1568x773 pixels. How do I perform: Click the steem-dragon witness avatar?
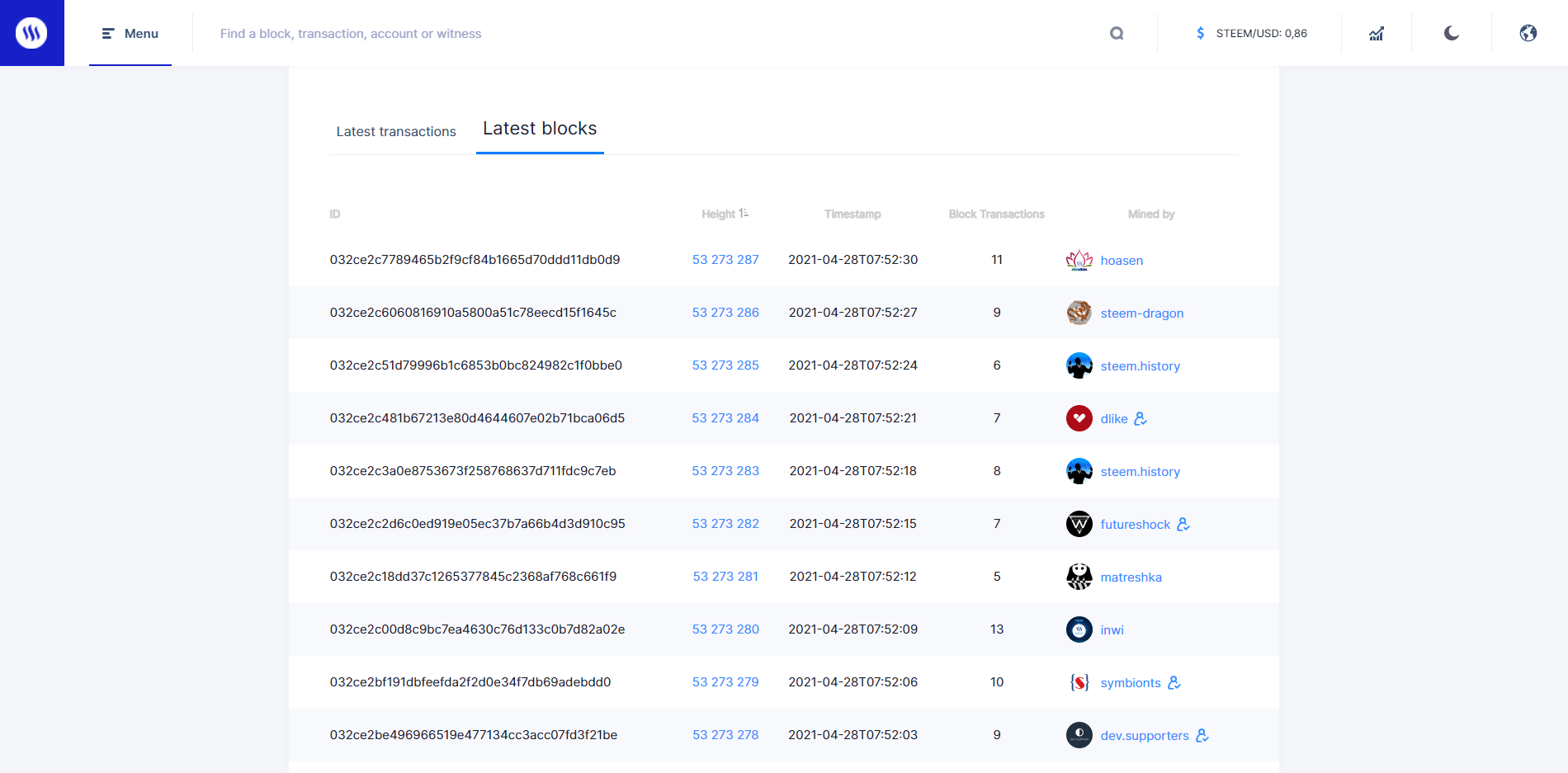pyautogui.click(x=1079, y=313)
